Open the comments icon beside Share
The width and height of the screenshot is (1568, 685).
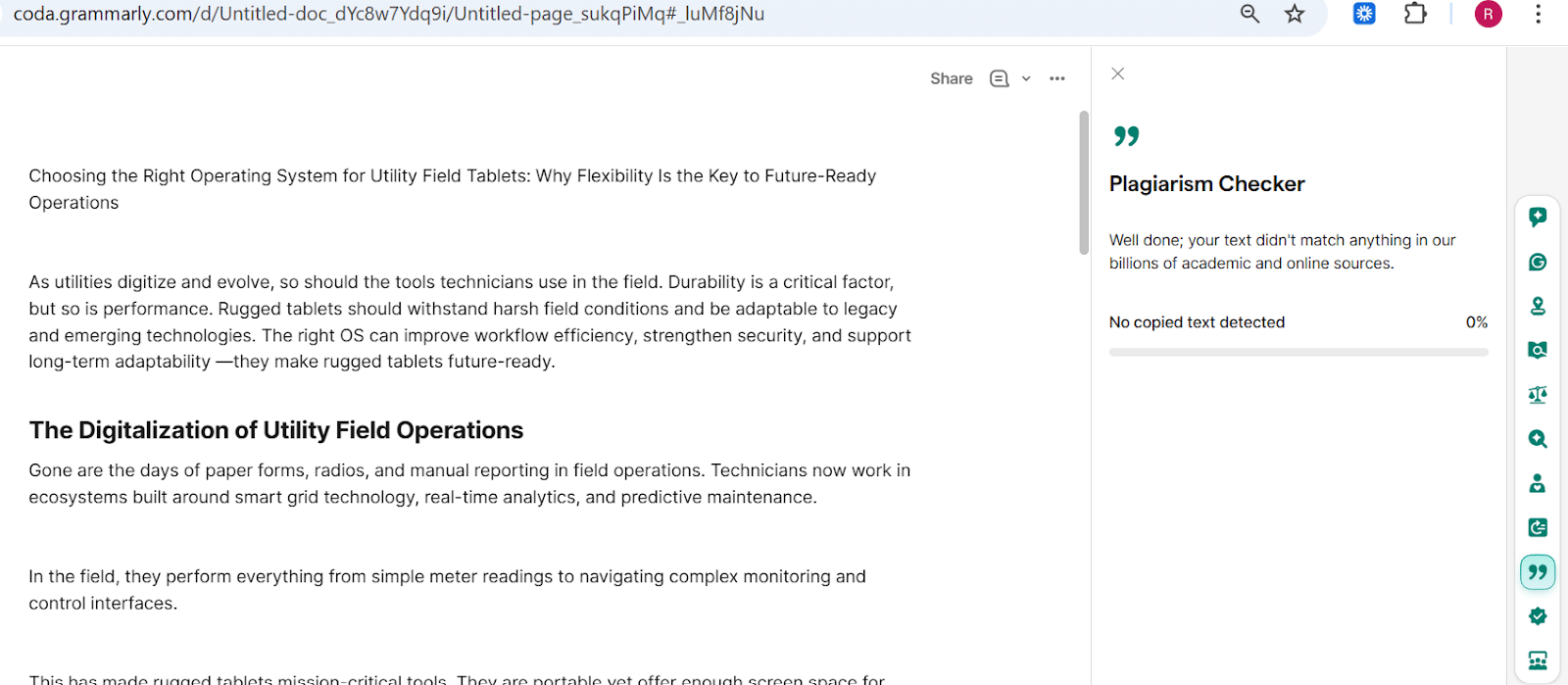(x=999, y=78)
